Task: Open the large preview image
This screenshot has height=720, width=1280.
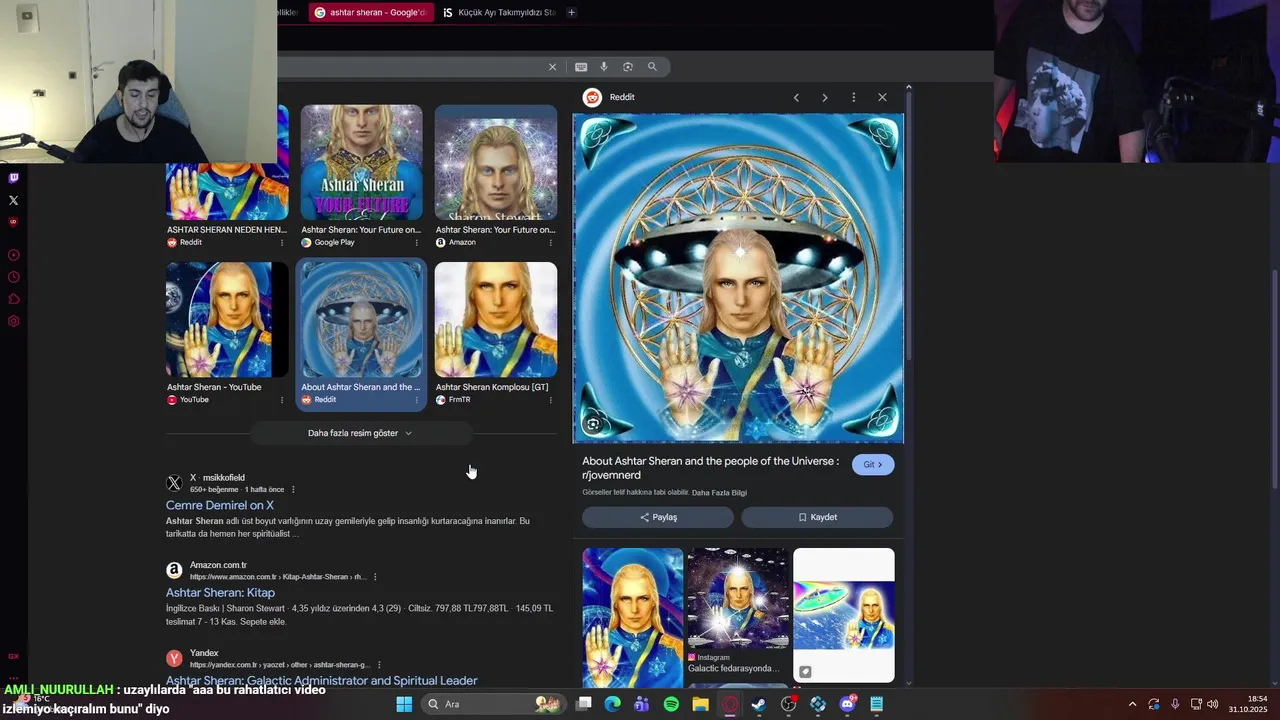Action: point(738,278)
